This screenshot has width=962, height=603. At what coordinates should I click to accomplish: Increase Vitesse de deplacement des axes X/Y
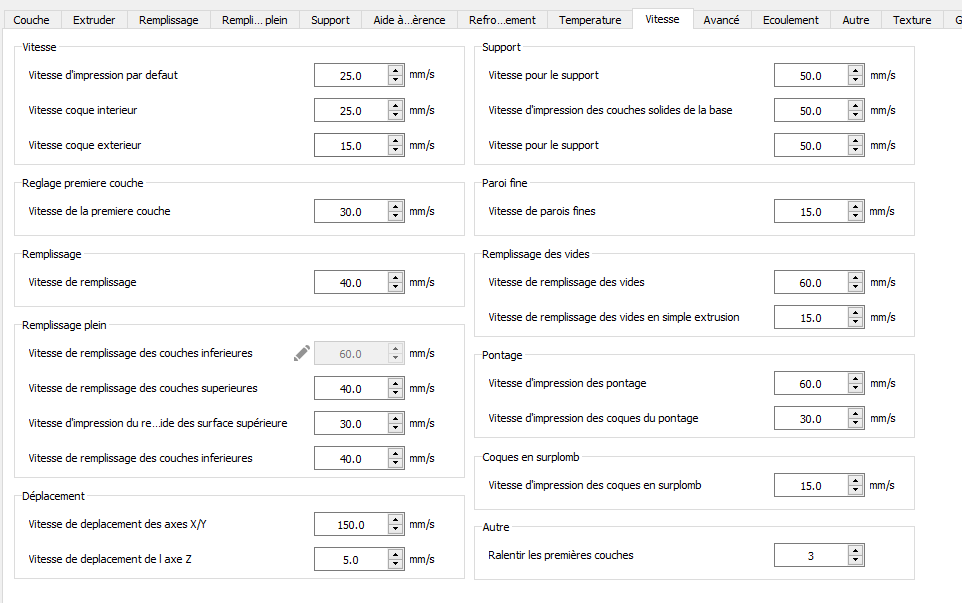coord(395,519)
